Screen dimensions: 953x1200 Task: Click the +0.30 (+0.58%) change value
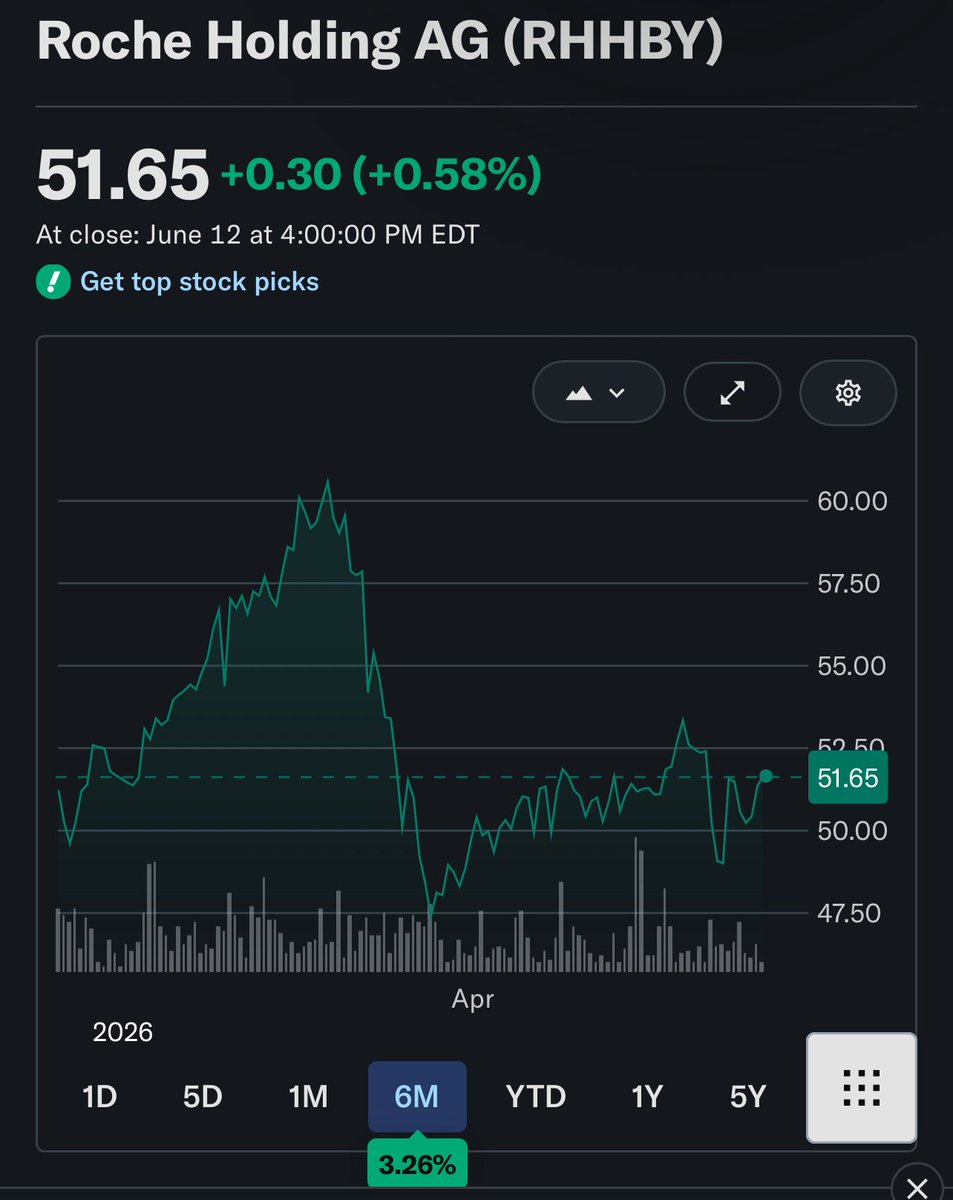[x=381, y=176]
